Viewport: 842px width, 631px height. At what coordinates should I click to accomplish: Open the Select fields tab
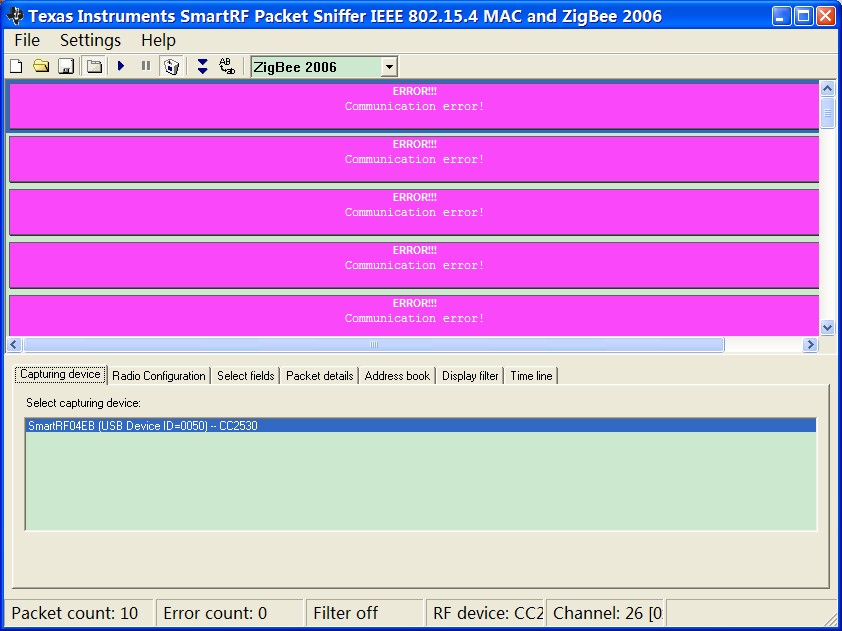[x=245, y=376]
